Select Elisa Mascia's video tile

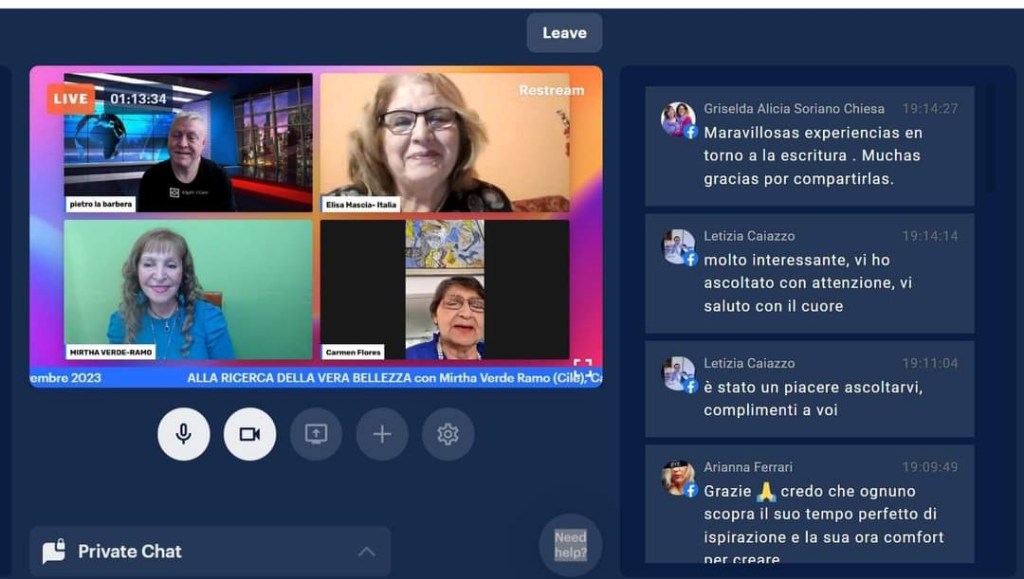pyautogui.click(x=444, y=142)
